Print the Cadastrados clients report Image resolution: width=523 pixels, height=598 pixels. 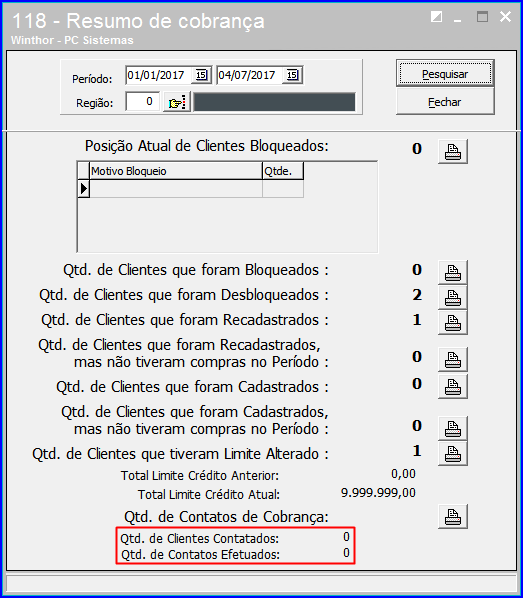click(x=453, y=386)
